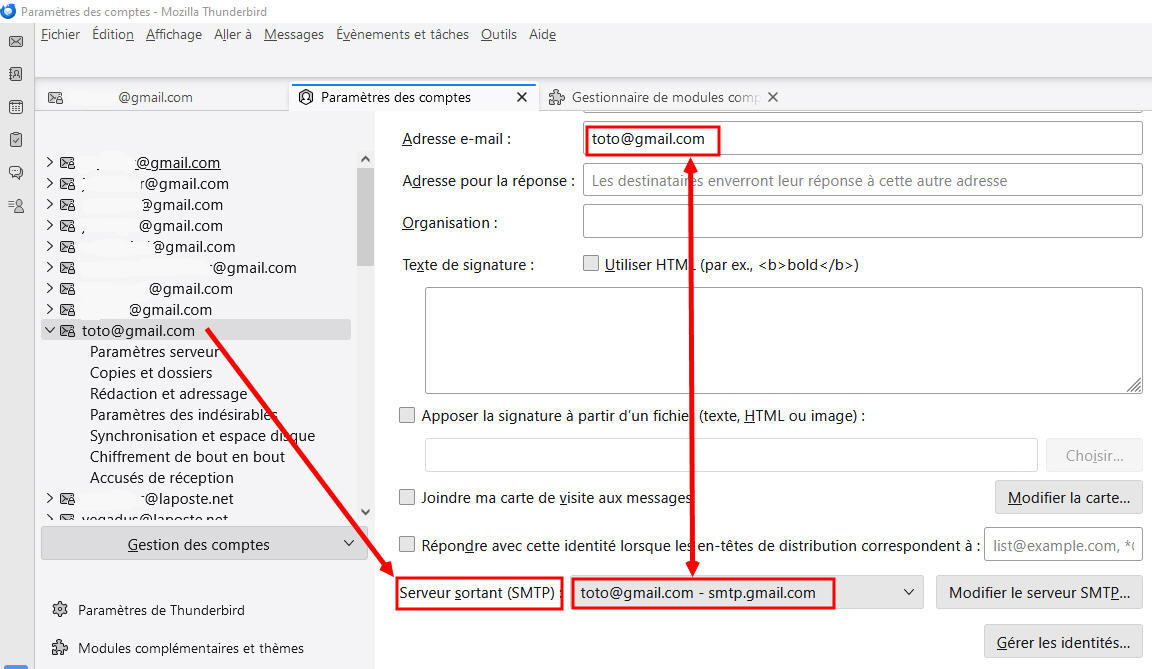Open the Chat space icon
Image resolution: width=1152 pixels, height=669 pixels.
click(15, 173)
